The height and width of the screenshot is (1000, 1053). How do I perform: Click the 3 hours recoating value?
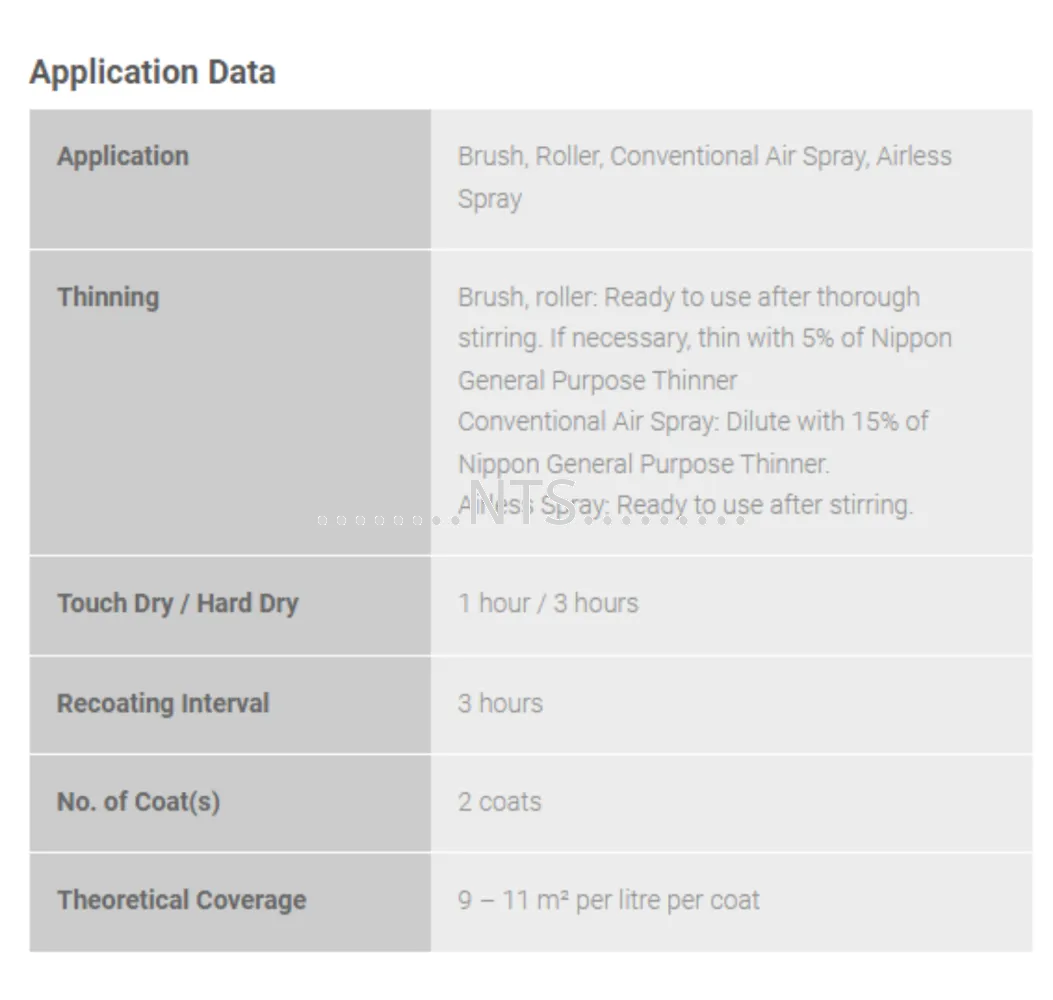[500, 703]
